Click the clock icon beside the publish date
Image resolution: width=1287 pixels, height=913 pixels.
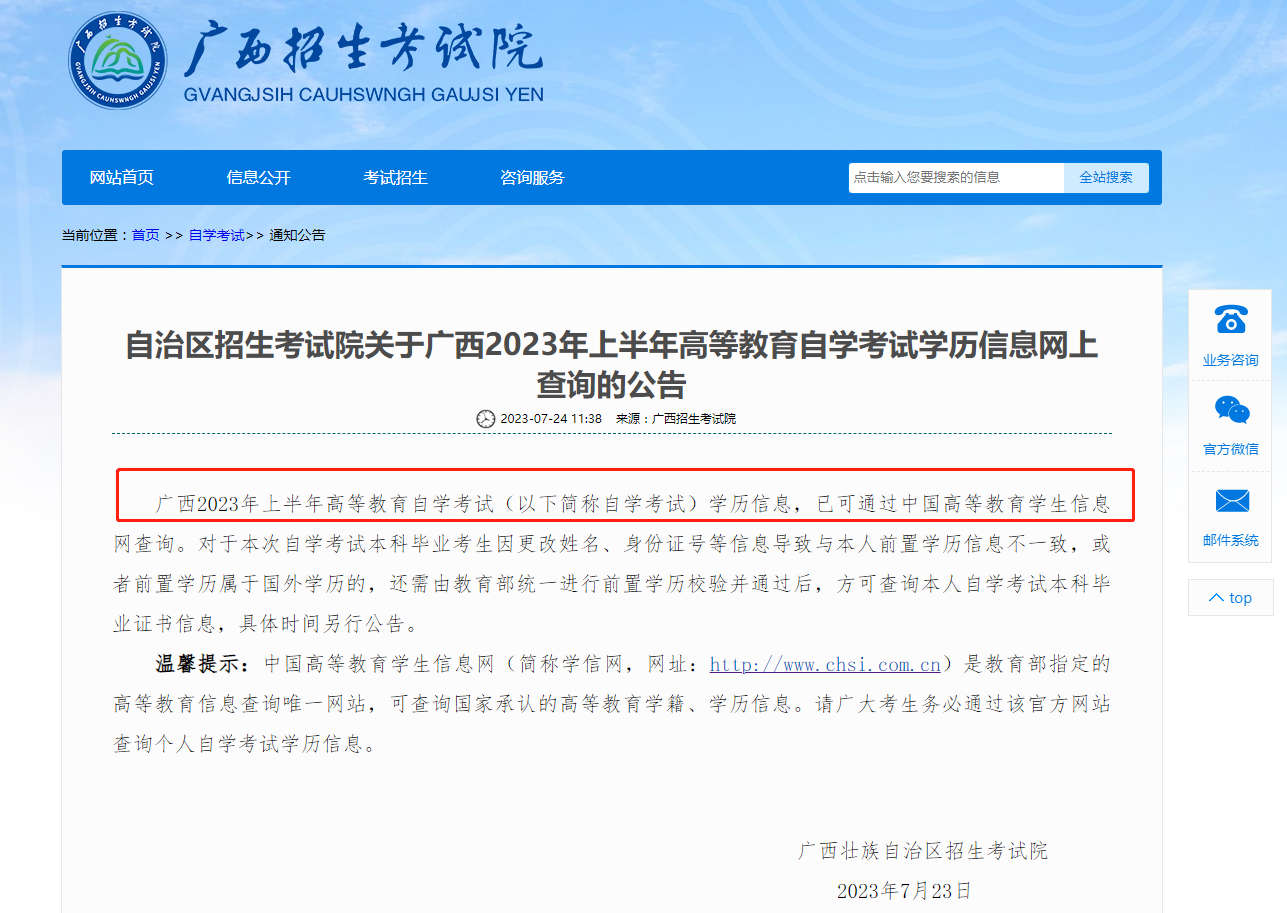487,418
